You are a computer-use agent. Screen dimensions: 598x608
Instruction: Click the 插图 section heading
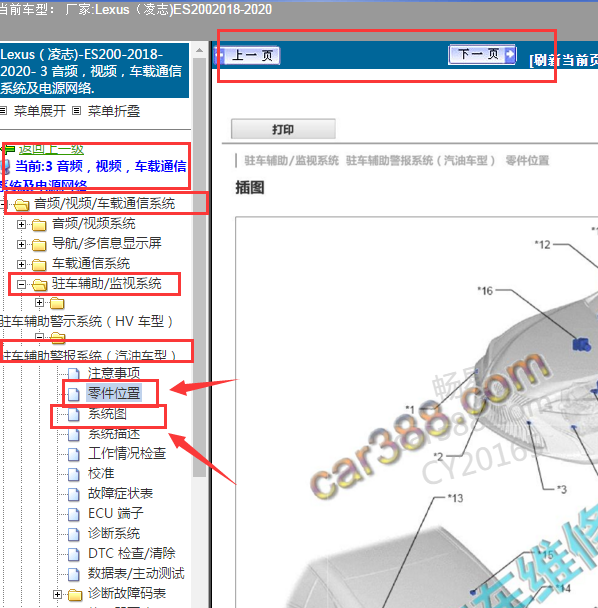[250, 188]
